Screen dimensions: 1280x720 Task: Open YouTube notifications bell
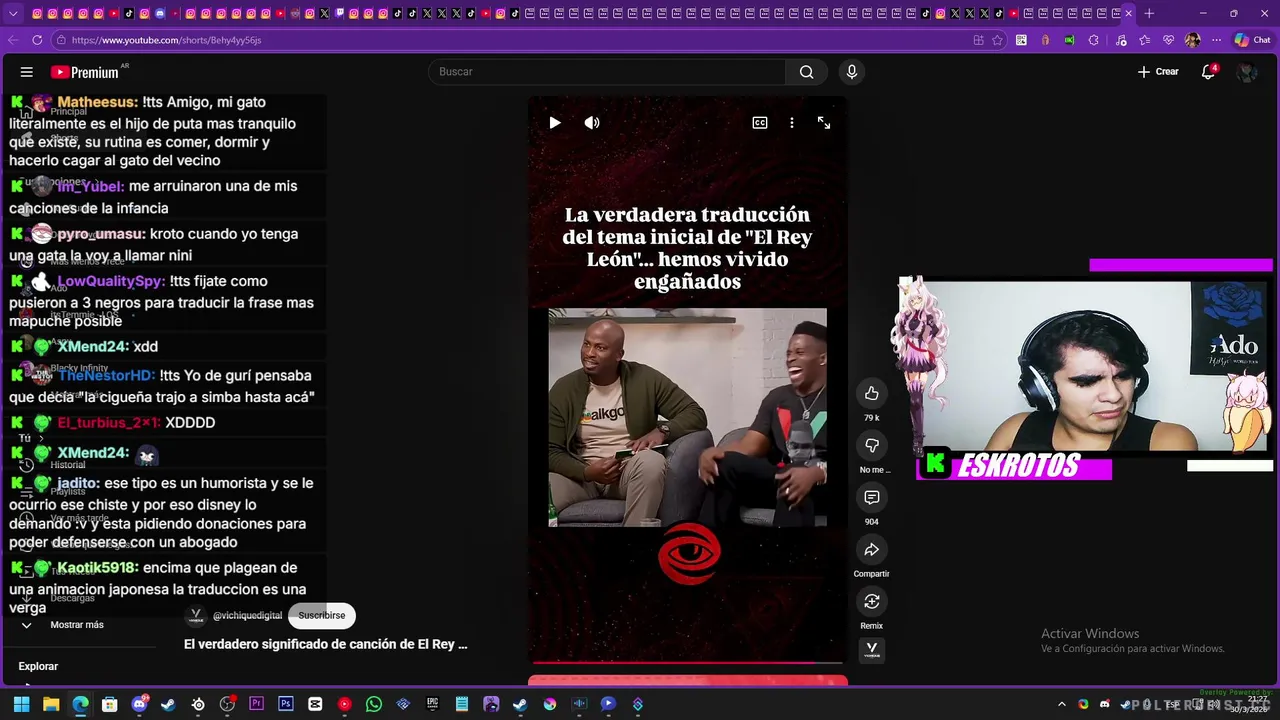pyautogui.click(x=1208, y=72)
